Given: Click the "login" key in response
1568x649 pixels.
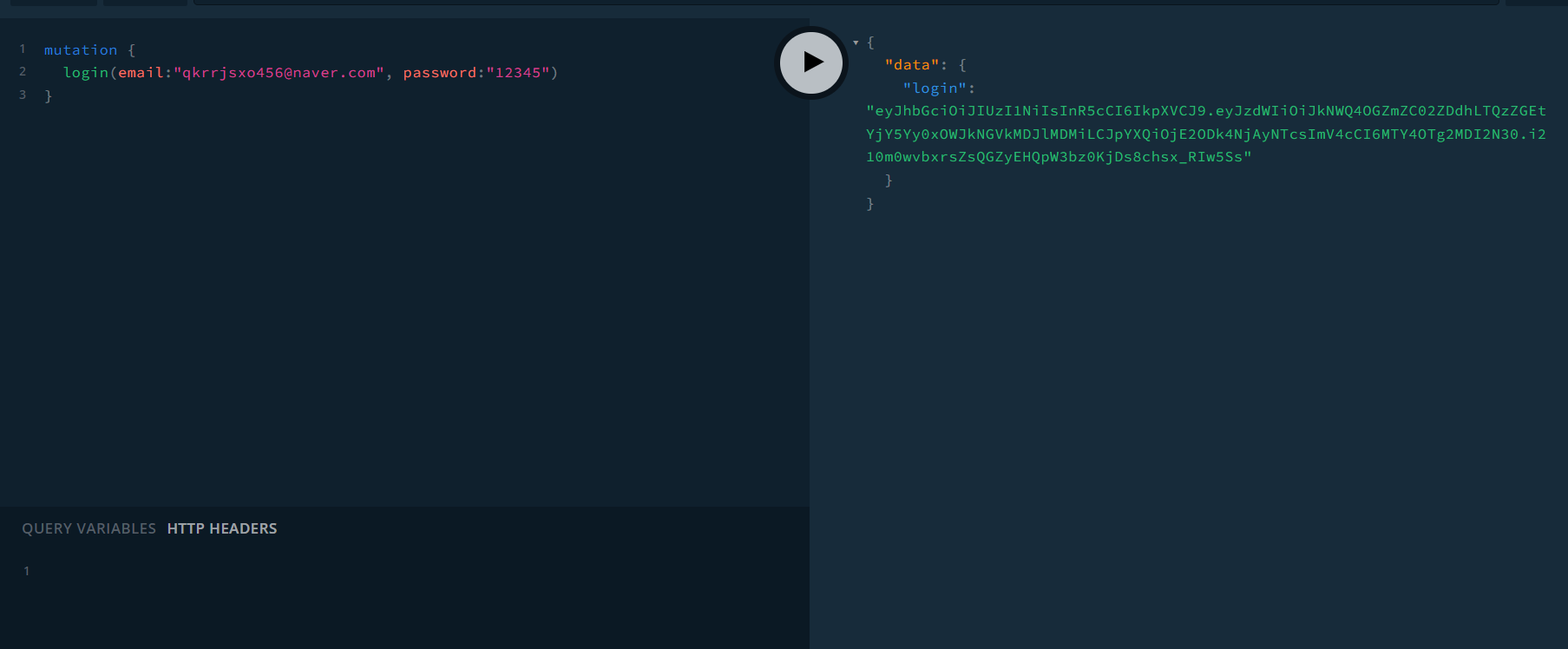Looking at the screenshot, I should [935, 88].
